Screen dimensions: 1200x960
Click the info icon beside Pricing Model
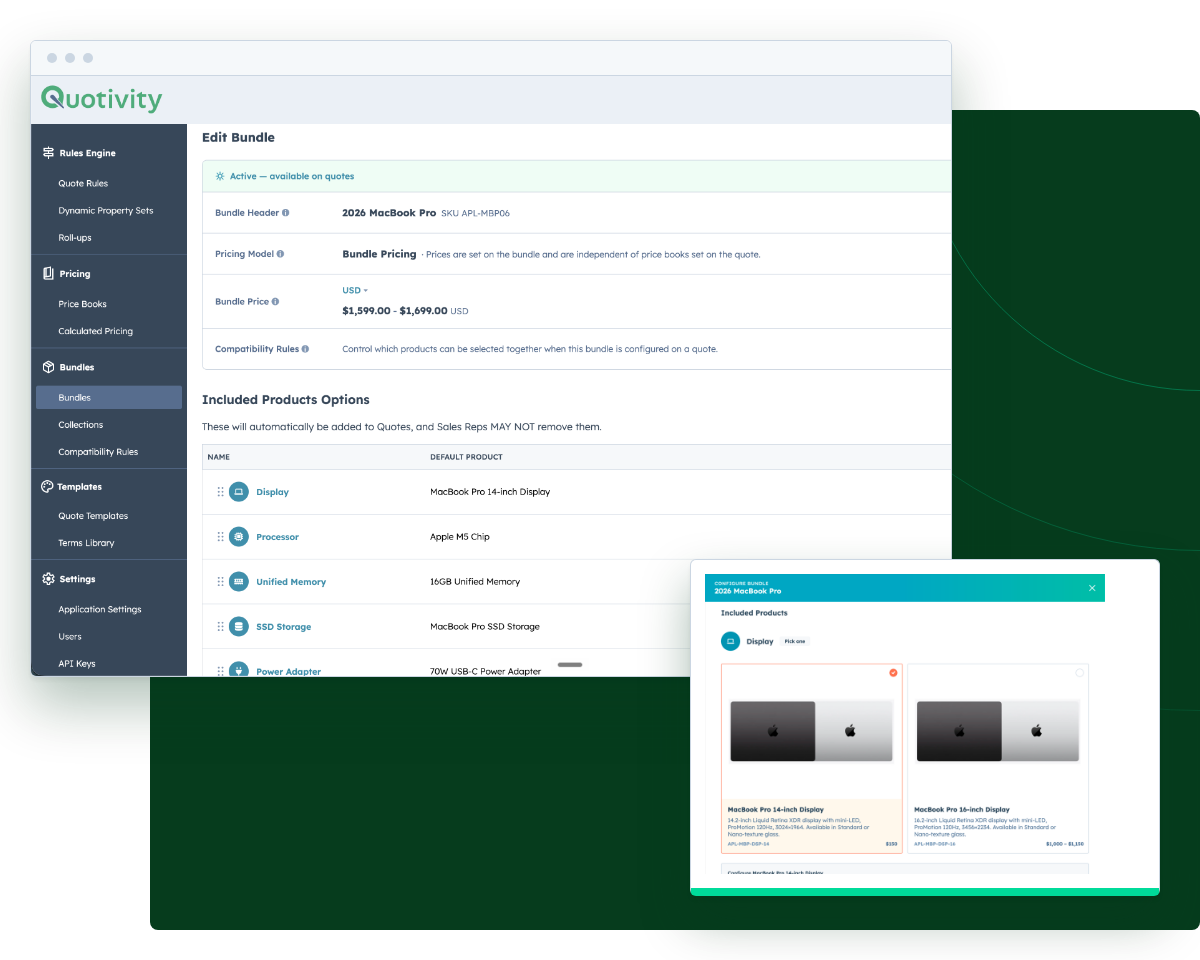[280, 254]
